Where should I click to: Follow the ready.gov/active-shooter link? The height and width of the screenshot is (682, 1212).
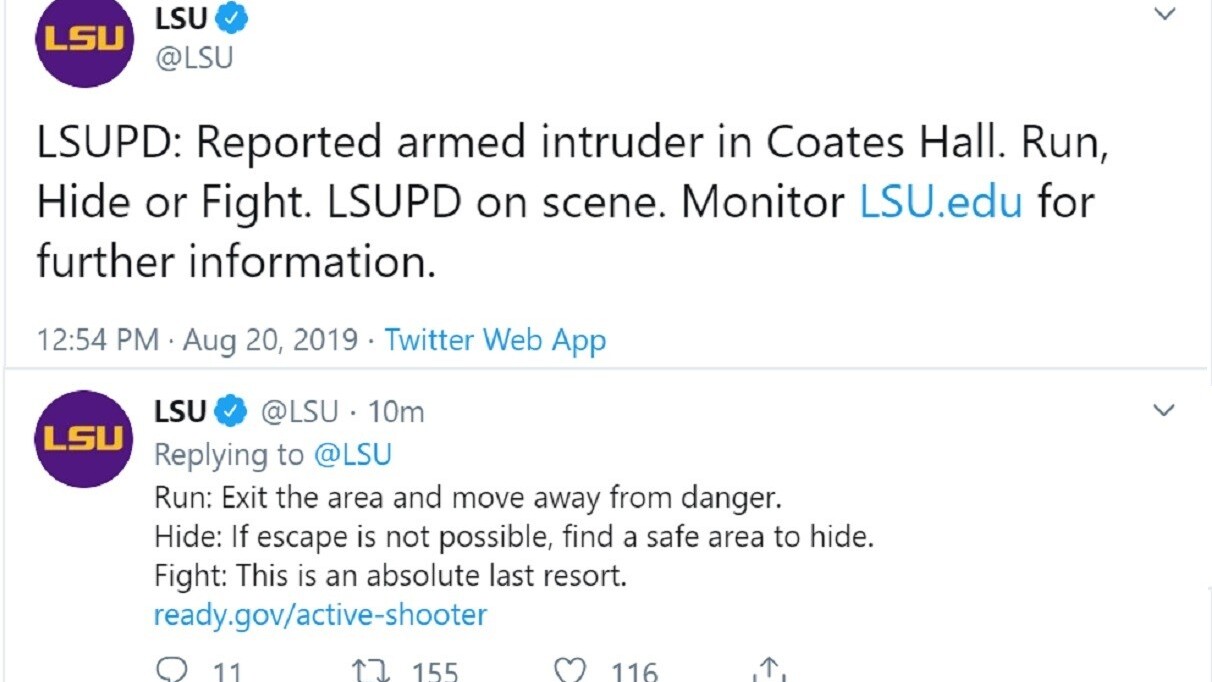320,613
